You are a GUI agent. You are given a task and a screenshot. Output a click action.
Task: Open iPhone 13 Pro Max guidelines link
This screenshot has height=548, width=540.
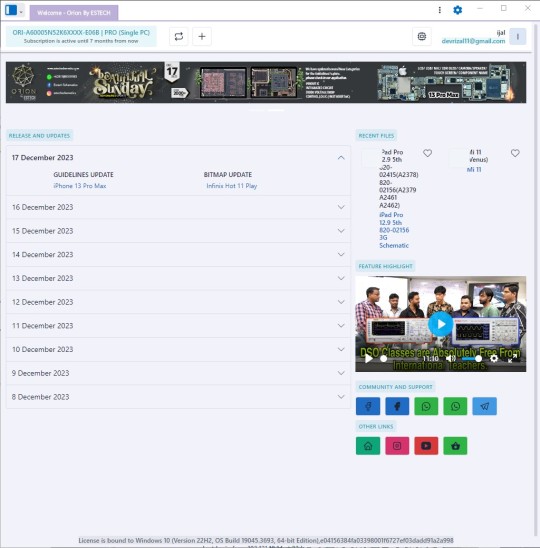coord(80,186)
